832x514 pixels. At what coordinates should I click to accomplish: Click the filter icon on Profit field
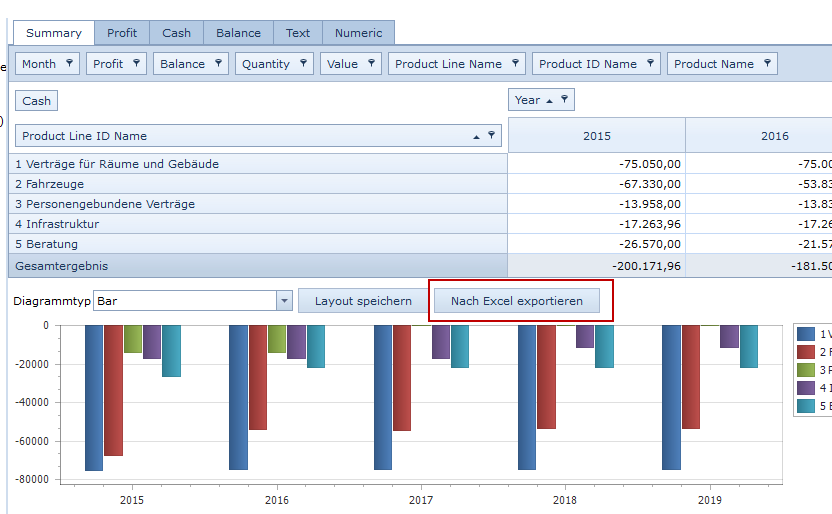pyautogui.click(x=136, y=63)
